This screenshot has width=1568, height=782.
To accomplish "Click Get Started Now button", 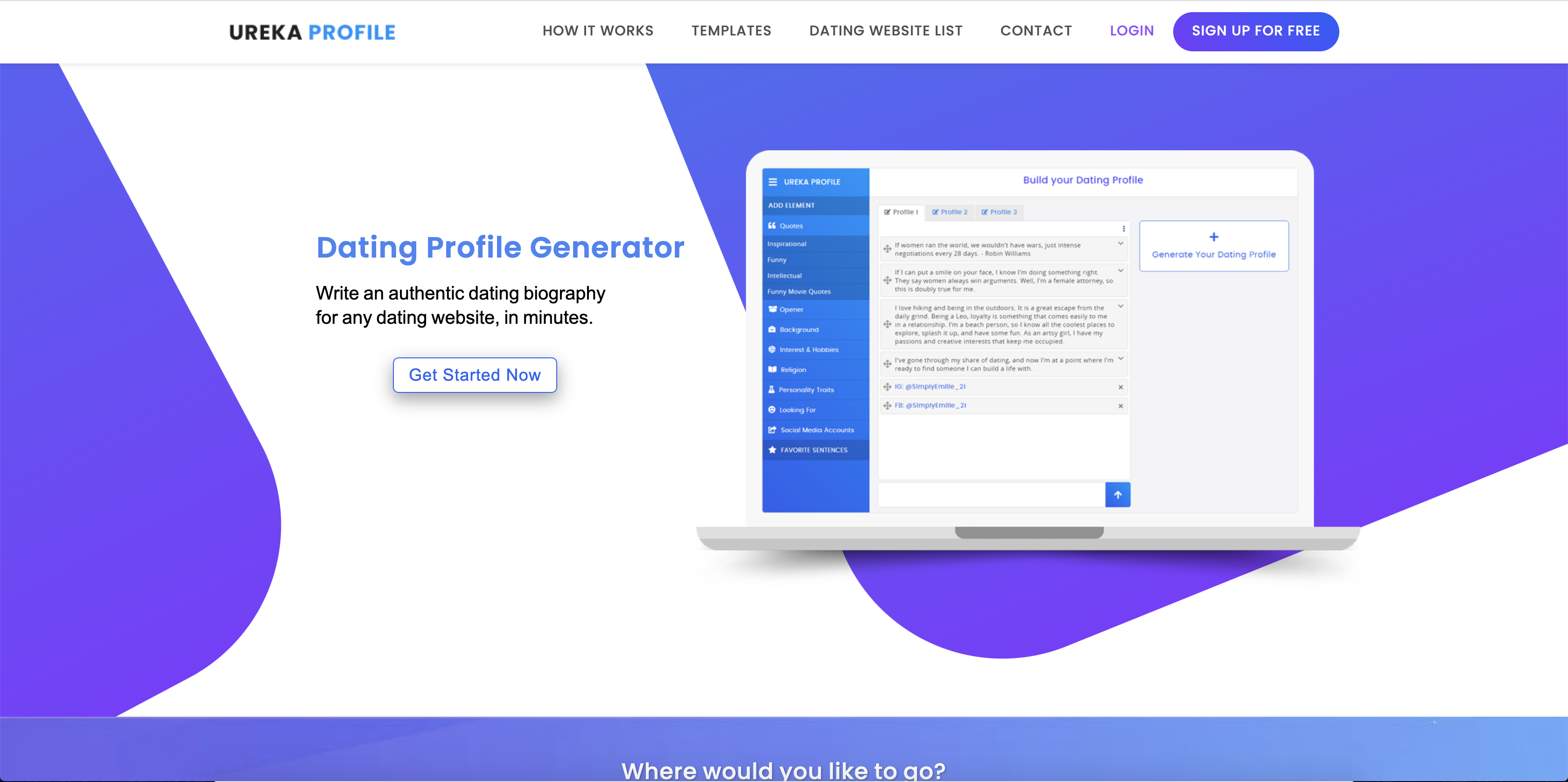I will point(475,375).
